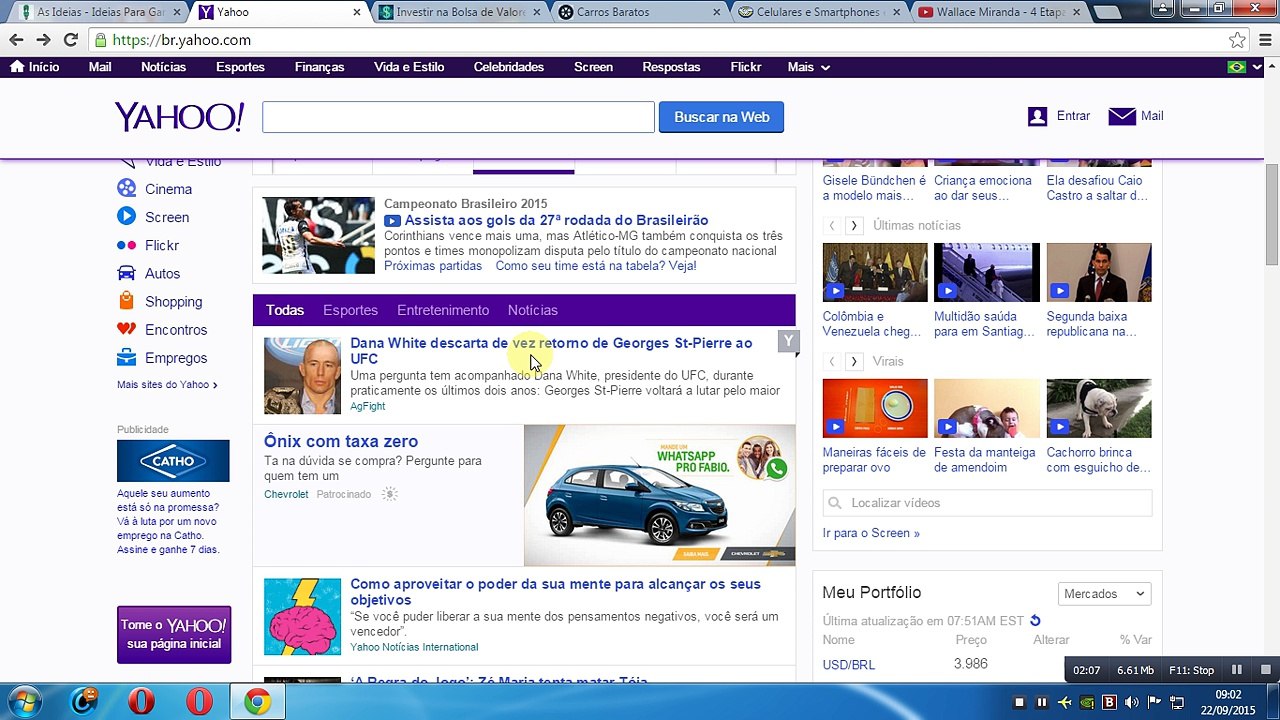Click the Shopping bag icon
The image size is (1280, 720).
tap(126, 301)
